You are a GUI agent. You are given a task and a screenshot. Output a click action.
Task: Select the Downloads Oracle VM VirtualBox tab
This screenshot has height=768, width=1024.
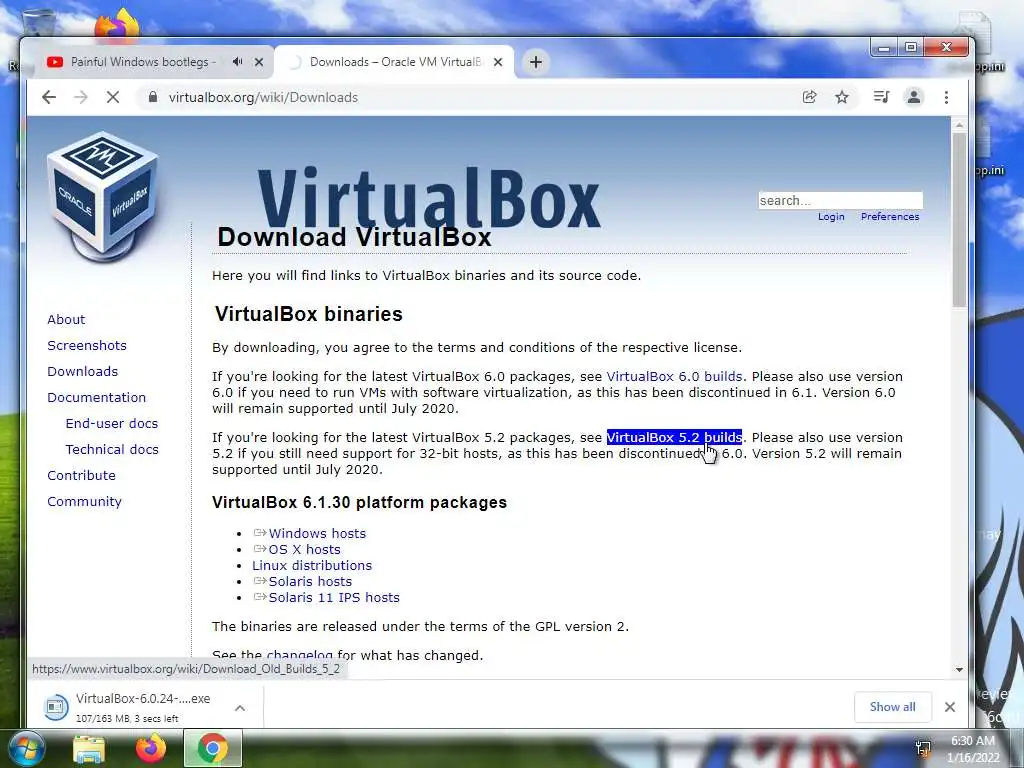coord(396,62)
